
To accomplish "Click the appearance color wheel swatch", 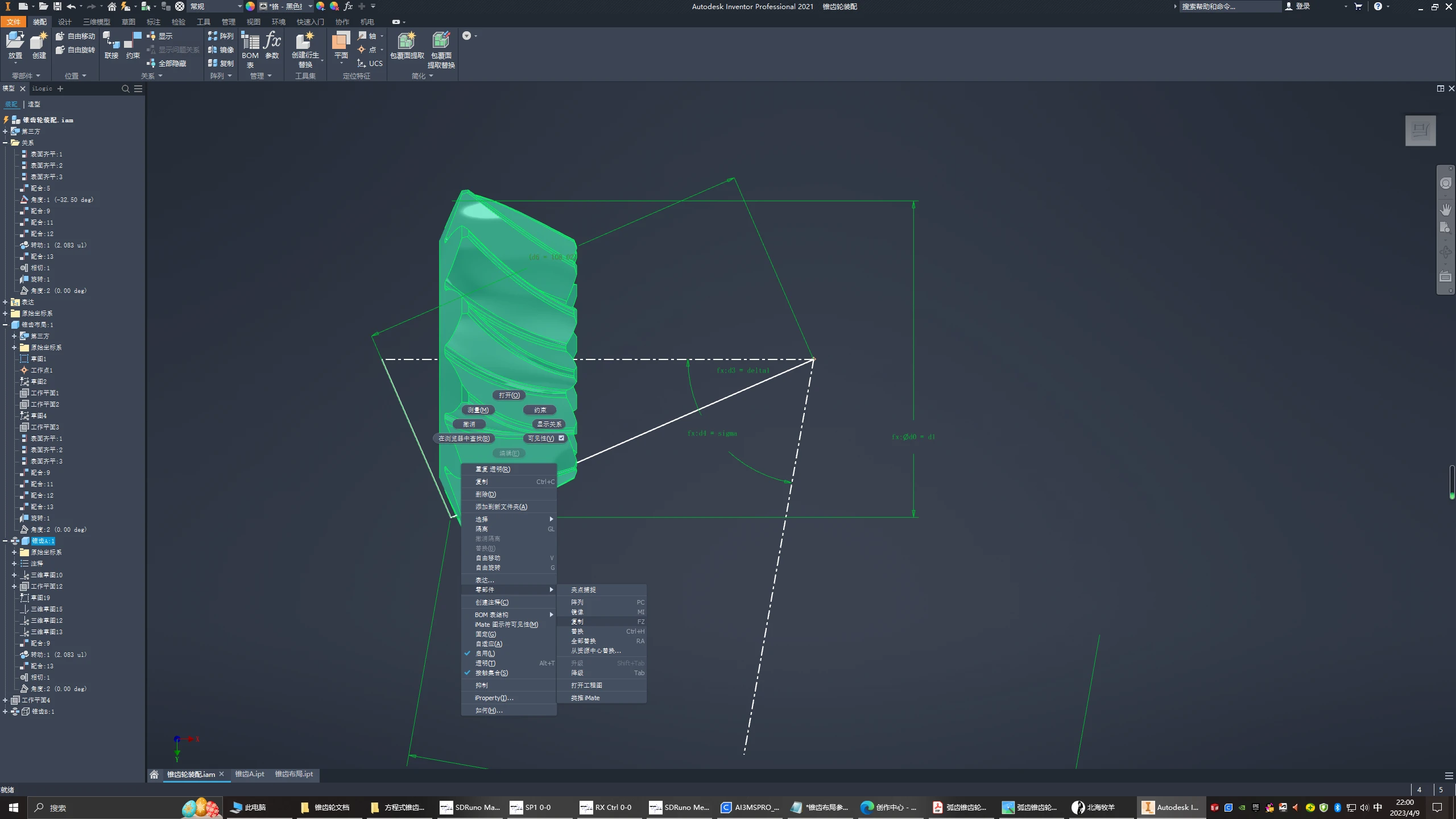I will 250,6.
